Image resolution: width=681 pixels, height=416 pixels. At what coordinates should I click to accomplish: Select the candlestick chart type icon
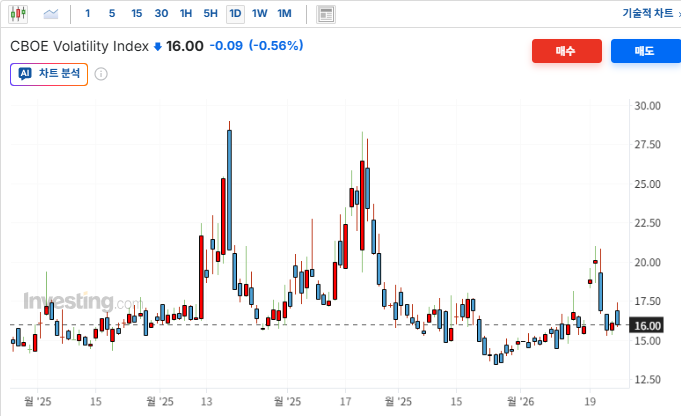tap(18, 14)
